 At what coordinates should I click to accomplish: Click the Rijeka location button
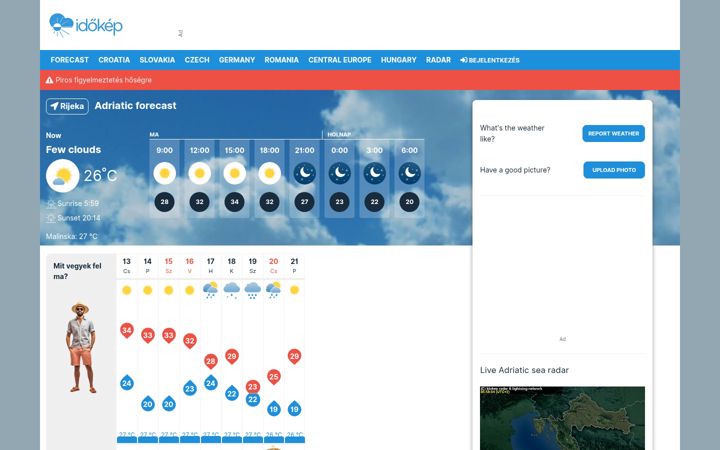(67, 106)
